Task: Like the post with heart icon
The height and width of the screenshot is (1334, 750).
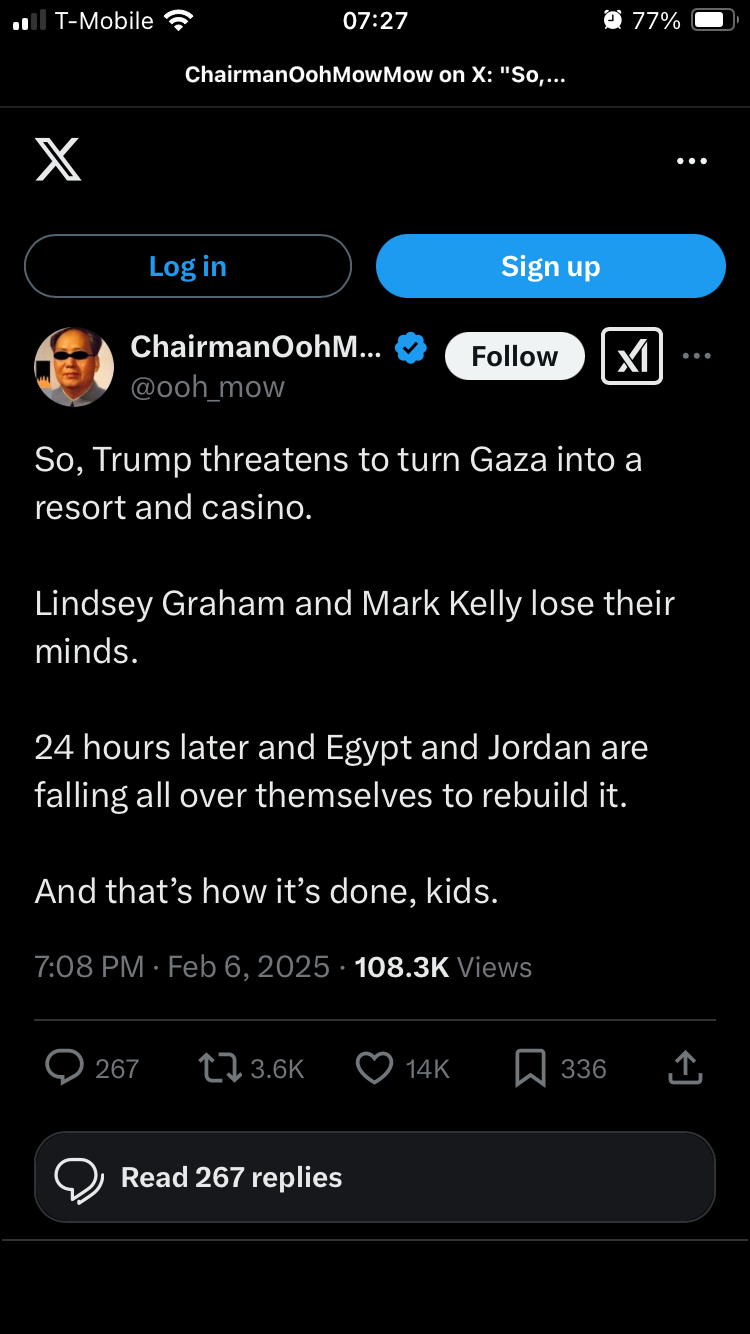Action: [x=375, y=1068]
